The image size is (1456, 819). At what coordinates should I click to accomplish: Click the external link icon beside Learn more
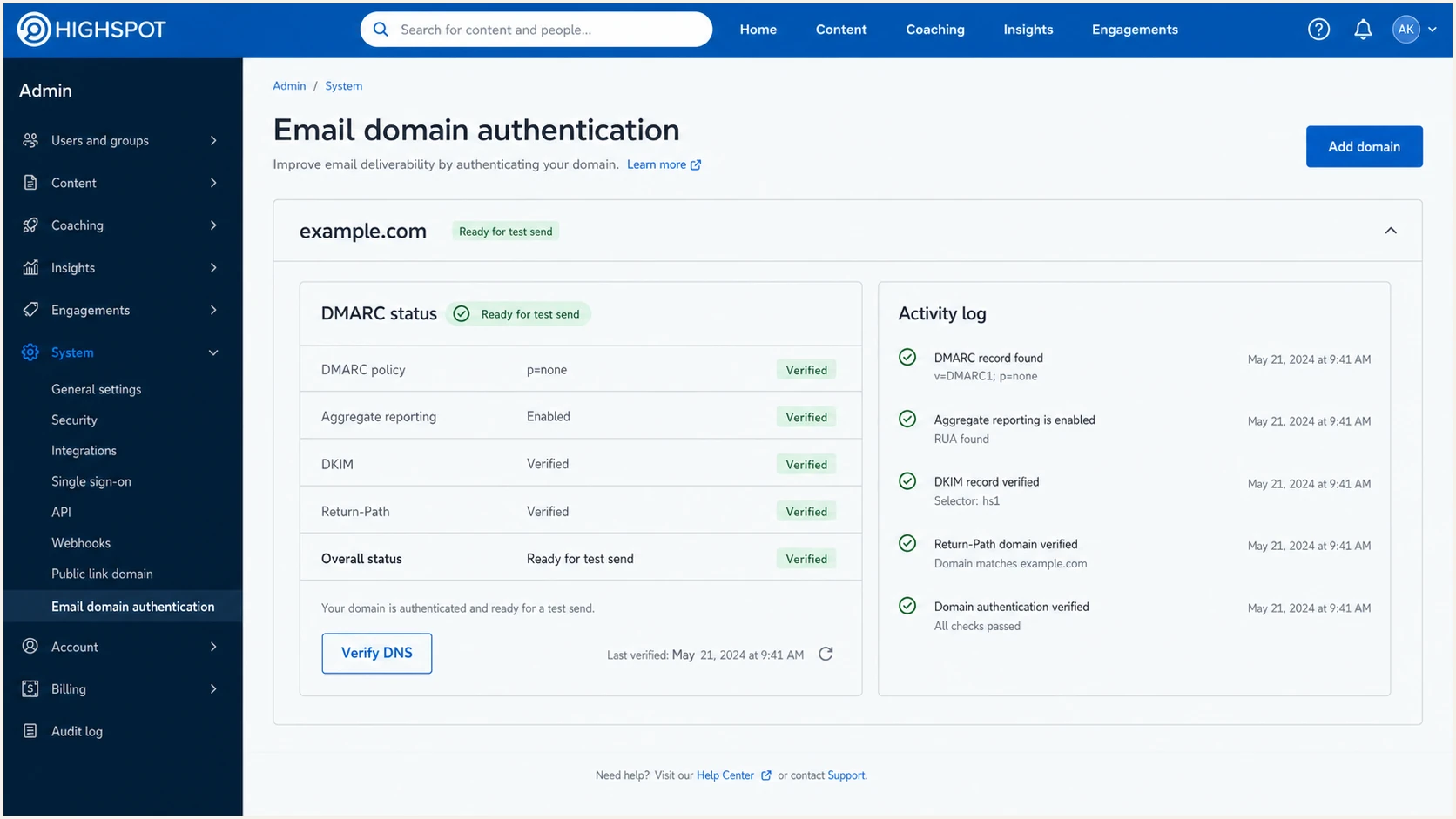pos(696,164)
